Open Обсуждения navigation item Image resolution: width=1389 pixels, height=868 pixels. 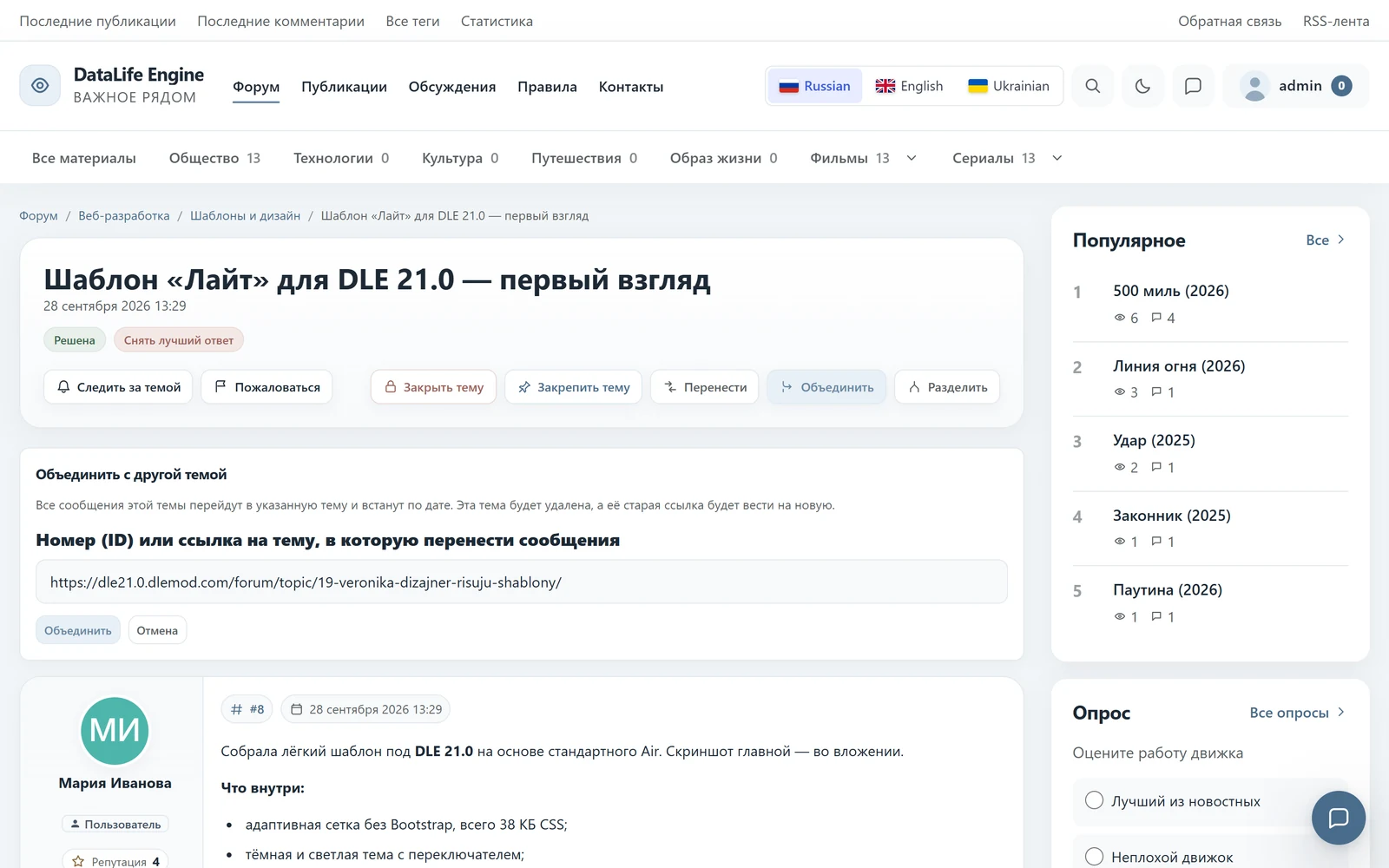[452, 87]
